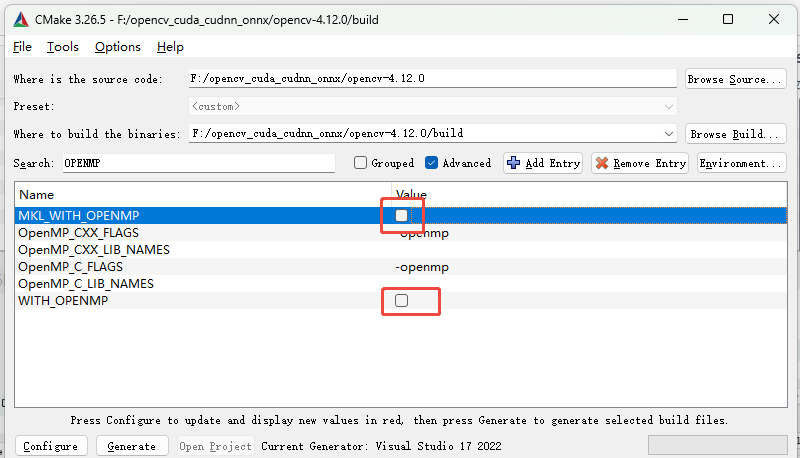Check the Grouped checkbox
The height and width of the screenshot is (458, 800).
(361, 163)
